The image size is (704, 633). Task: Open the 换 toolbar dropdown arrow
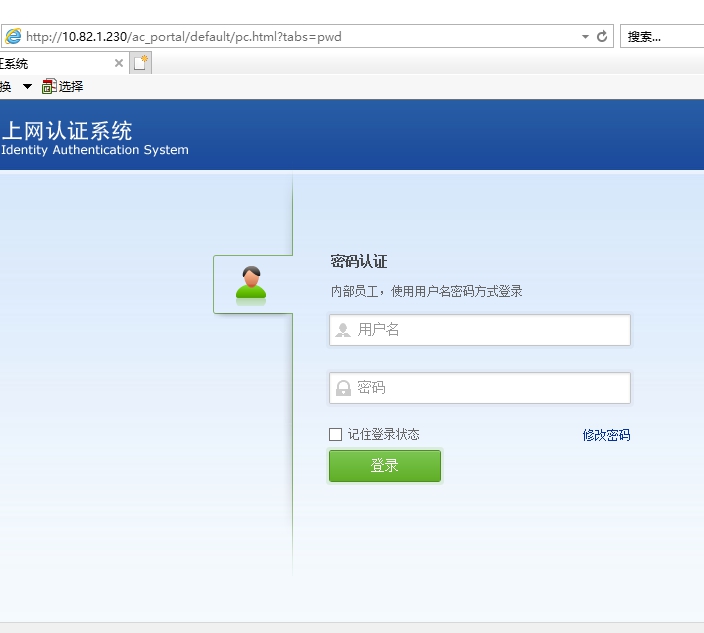pos(27,87)
